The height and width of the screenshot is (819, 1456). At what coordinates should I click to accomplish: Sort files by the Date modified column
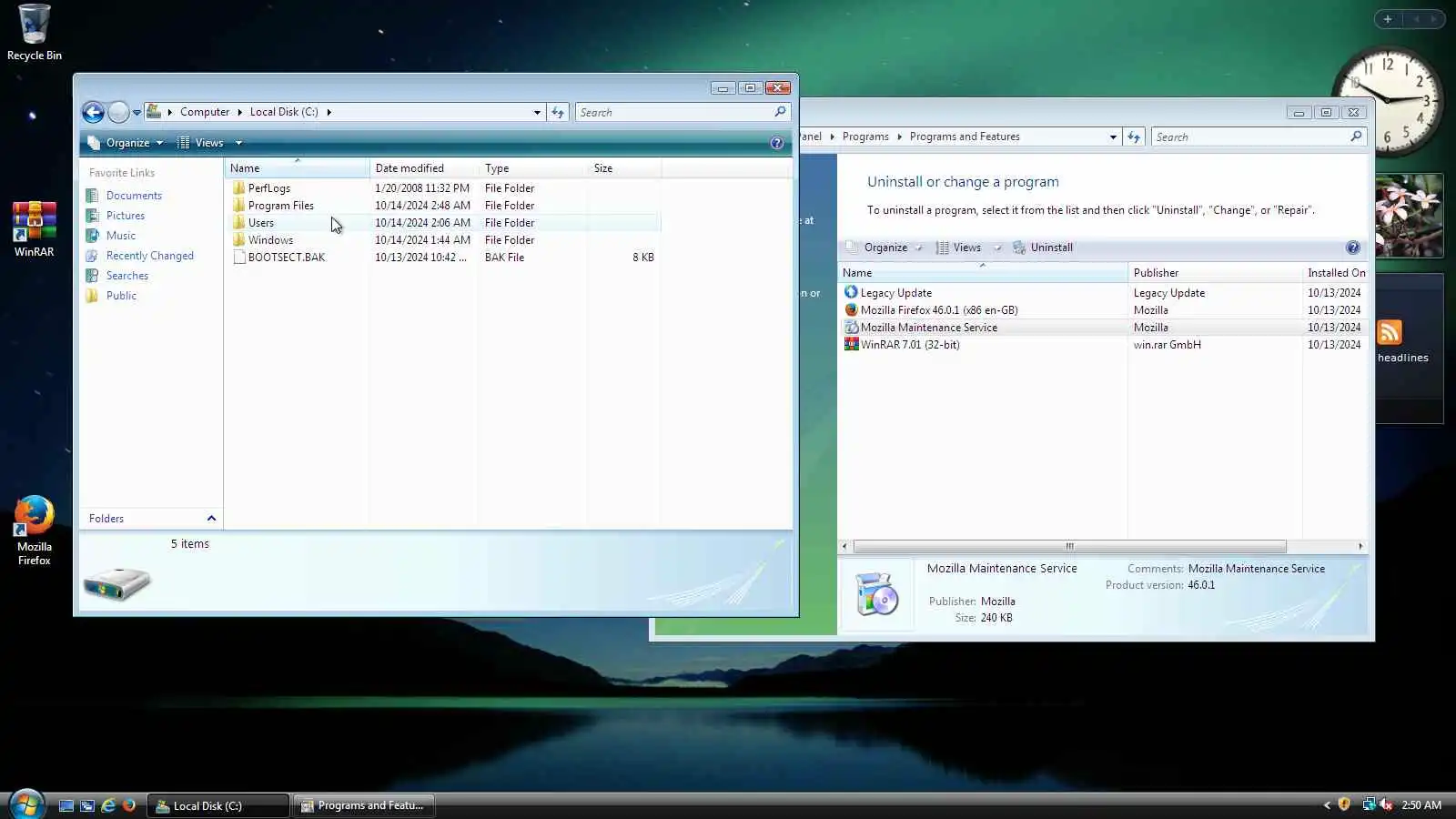[x=424, y=168]
